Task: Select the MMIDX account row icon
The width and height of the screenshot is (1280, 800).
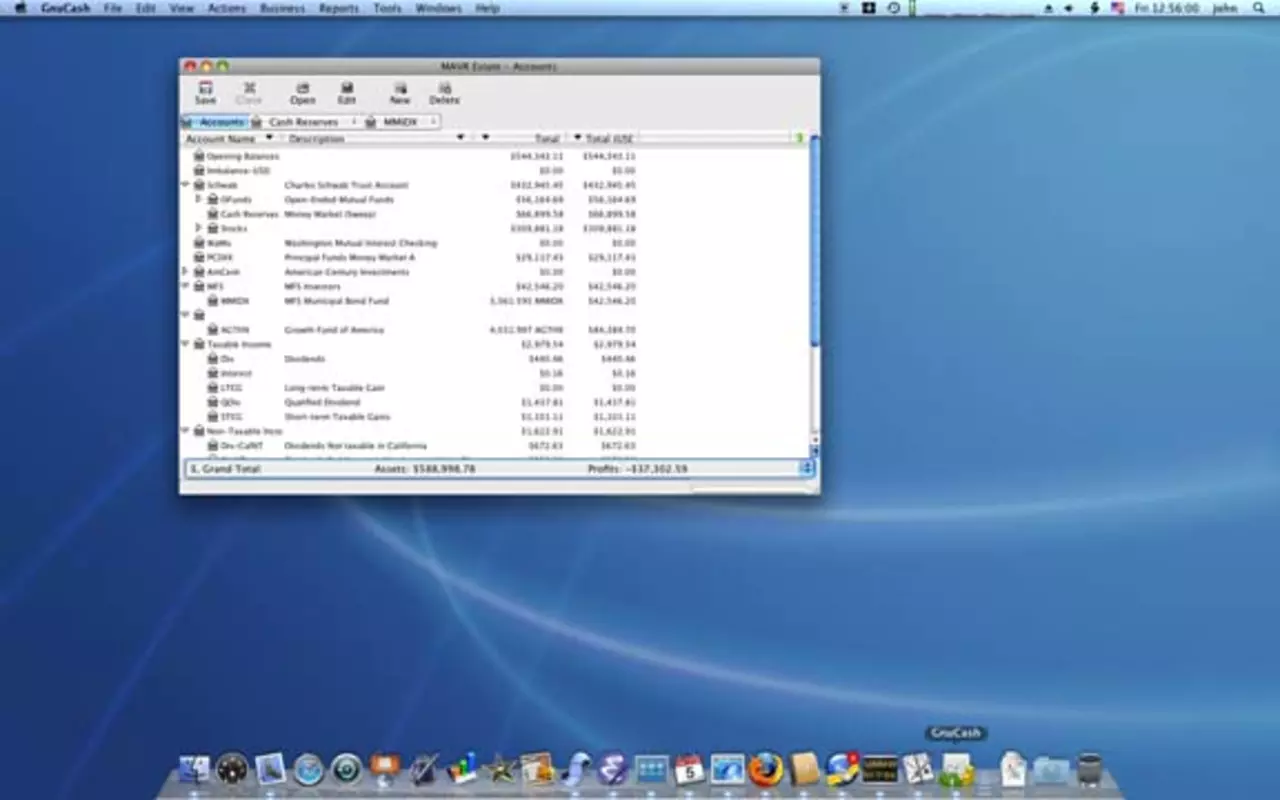Action: [213, 300]
